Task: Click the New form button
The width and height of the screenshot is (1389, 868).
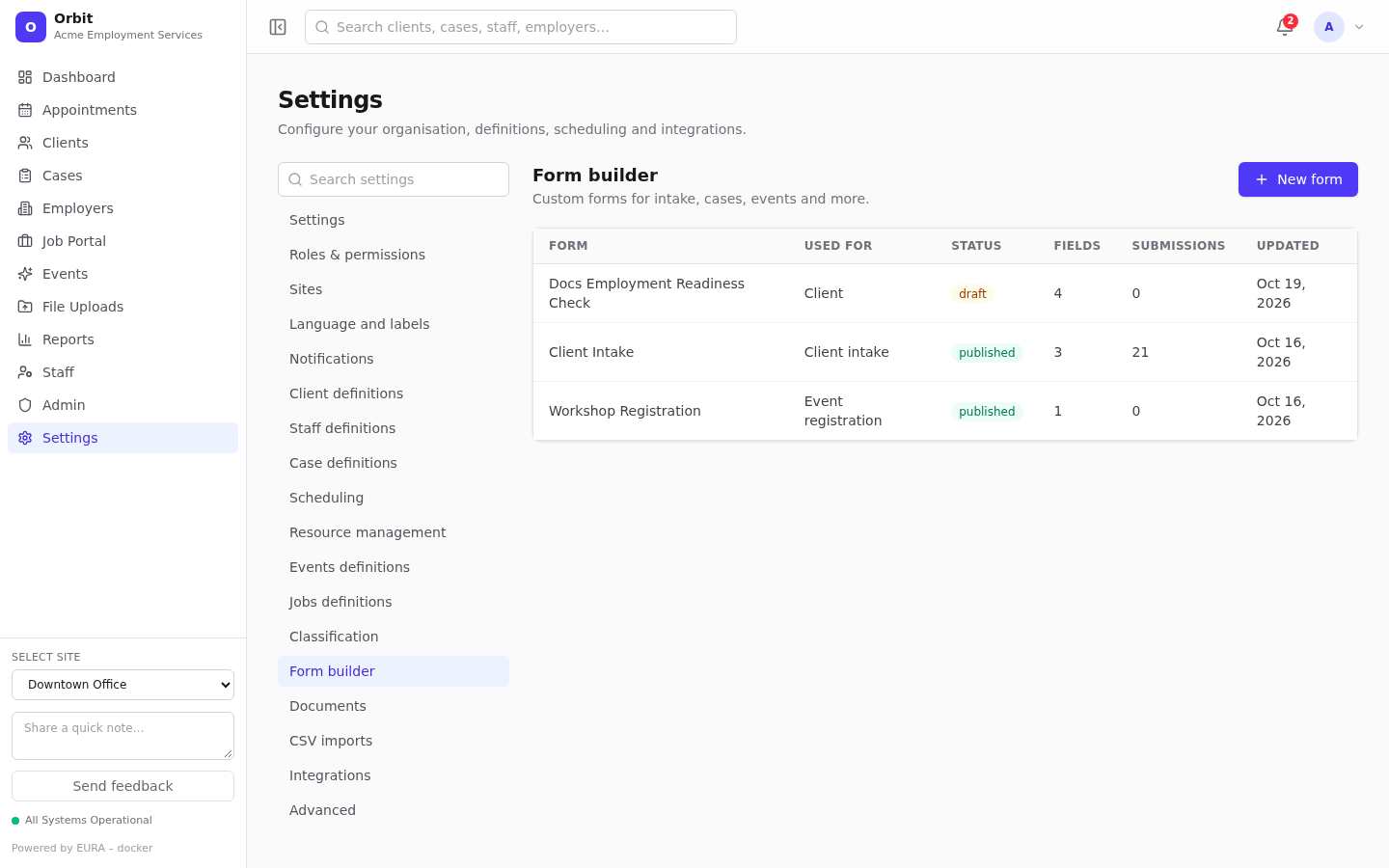Action: click(x=1298, y=179)
